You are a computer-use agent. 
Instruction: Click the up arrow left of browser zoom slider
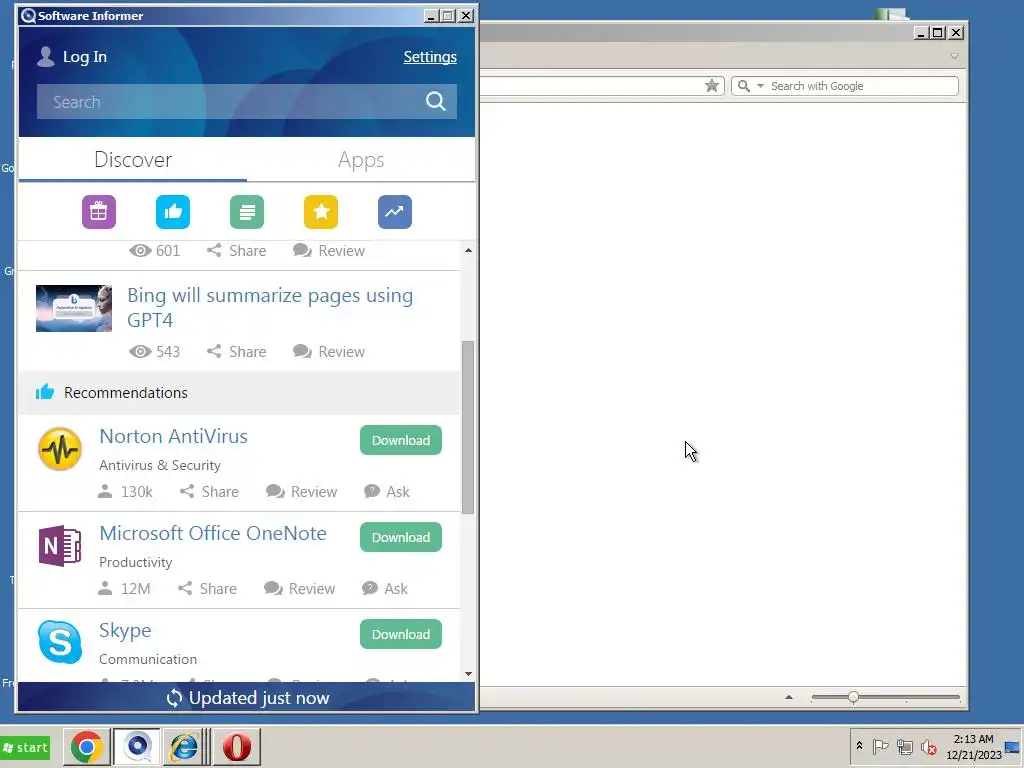point(789,697)
